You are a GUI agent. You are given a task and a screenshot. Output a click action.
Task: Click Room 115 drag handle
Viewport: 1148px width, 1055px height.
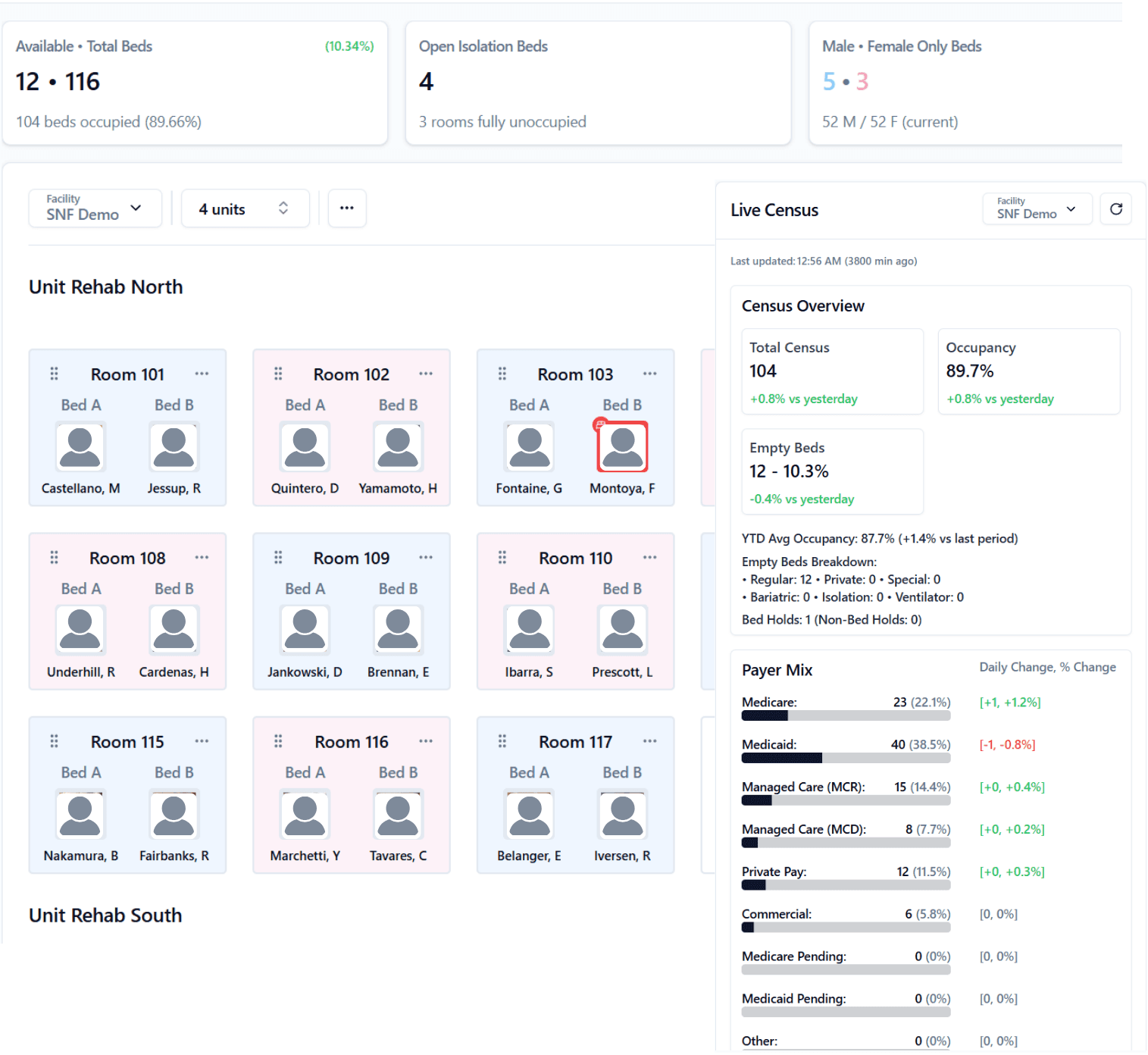tap(54, 741)
